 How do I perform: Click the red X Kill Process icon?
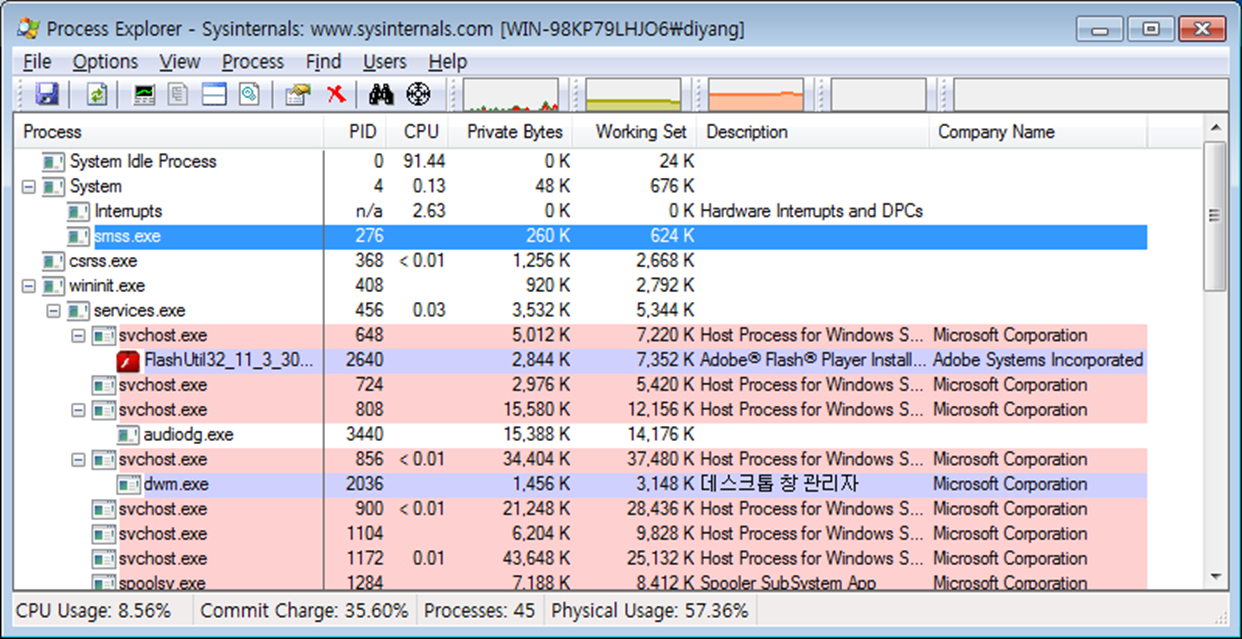(337, 95)
